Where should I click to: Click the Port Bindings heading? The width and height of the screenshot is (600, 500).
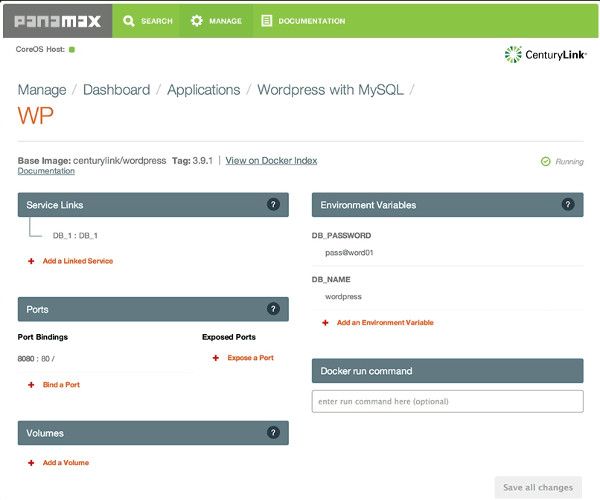click(42, 337)
